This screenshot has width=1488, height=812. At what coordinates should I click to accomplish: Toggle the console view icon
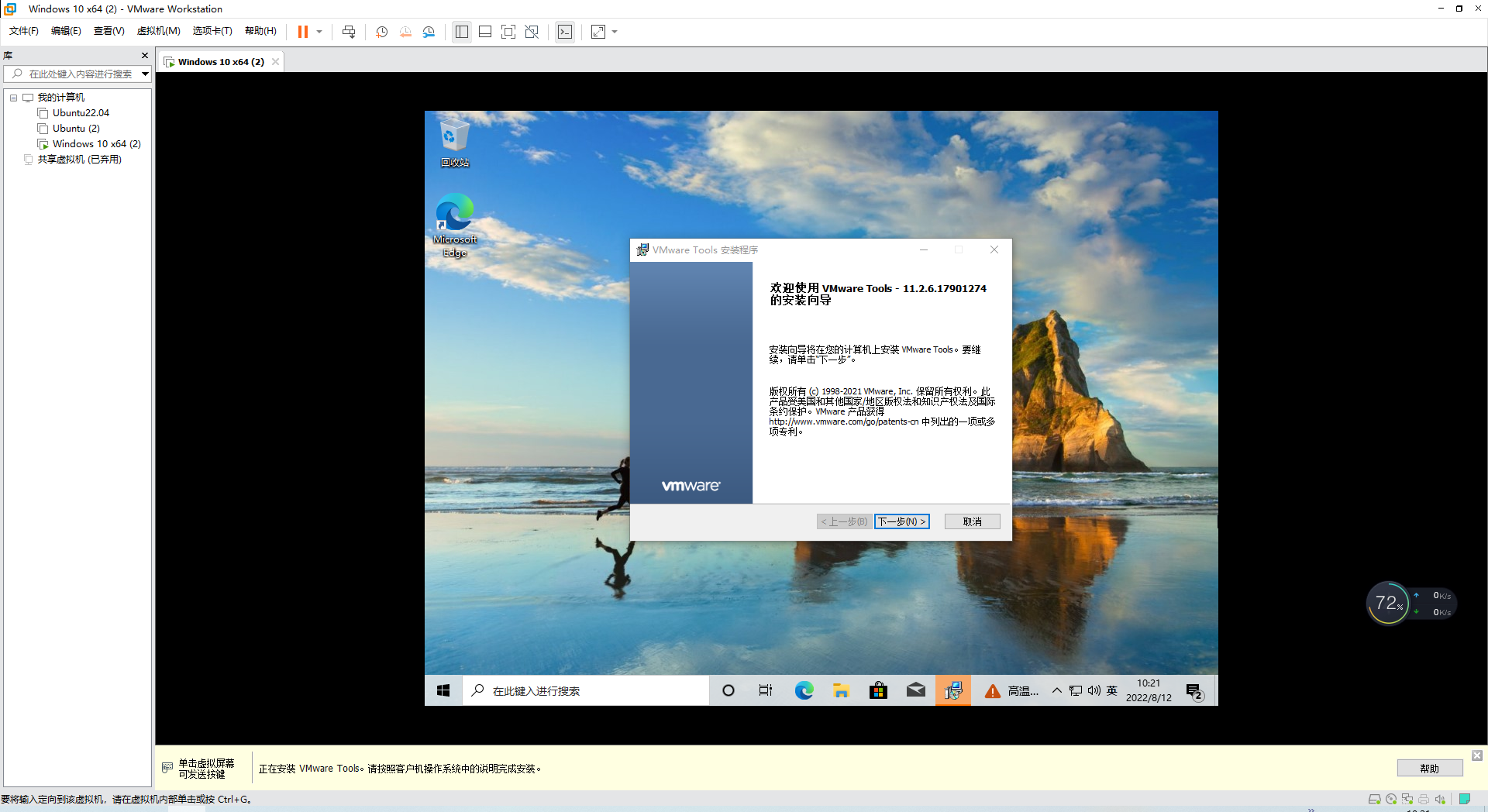point(565,32)
